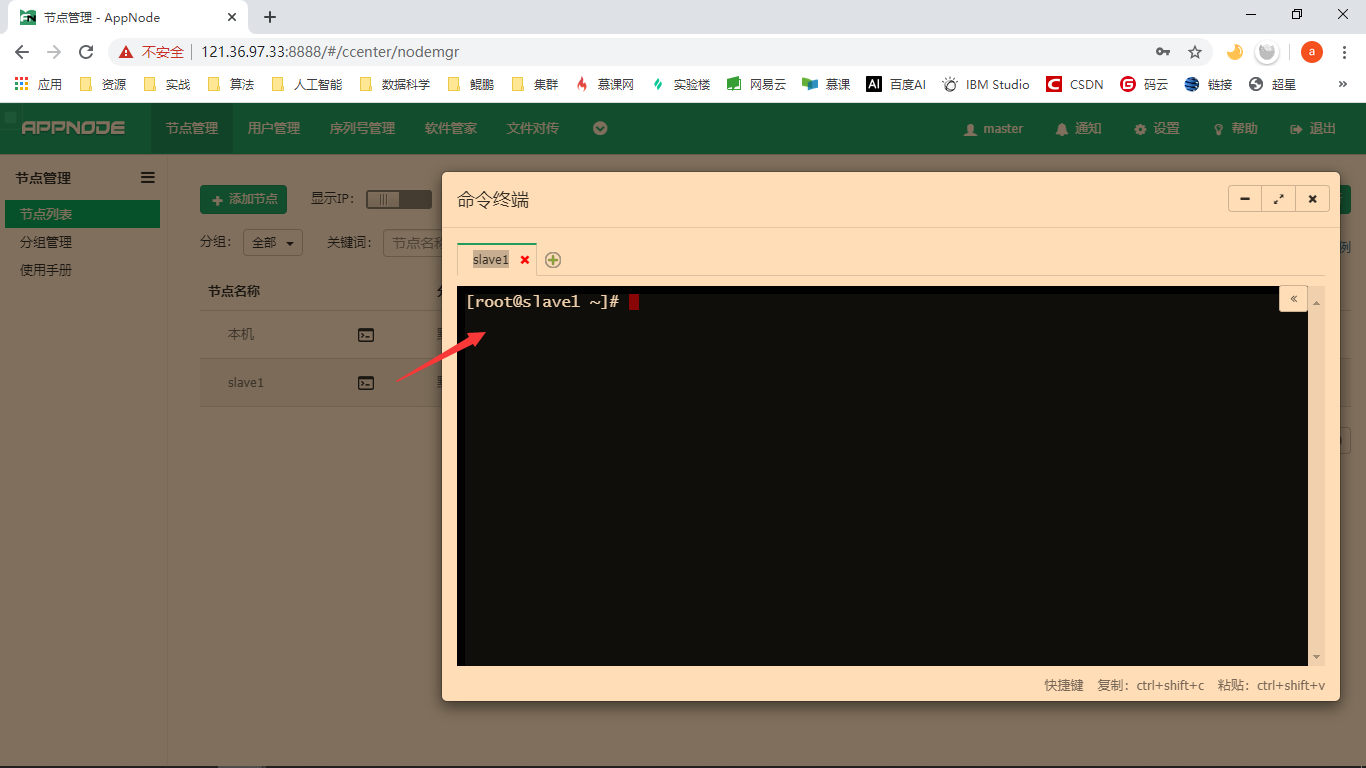Viewport: 1366px width, 768px height.
Task: Open the 实验楼 bookmark
Action: coord(681,84)
